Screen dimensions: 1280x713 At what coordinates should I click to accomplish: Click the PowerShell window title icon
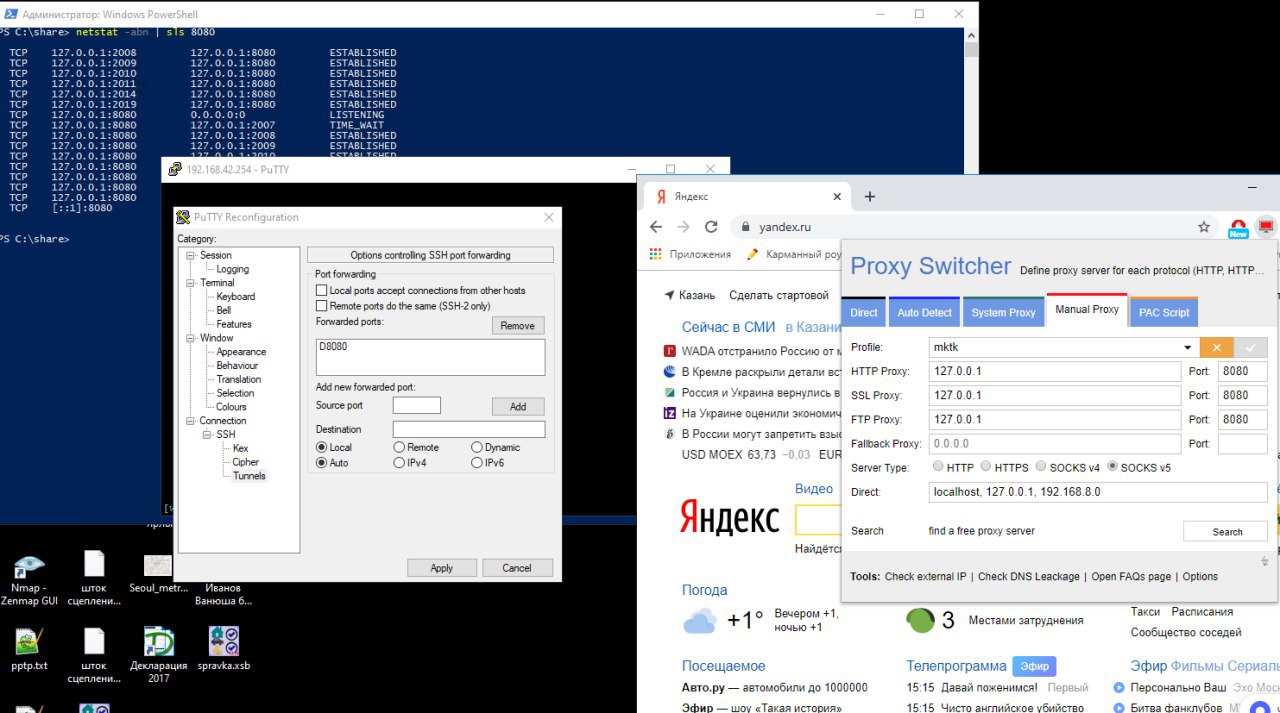tap(9, 14)
